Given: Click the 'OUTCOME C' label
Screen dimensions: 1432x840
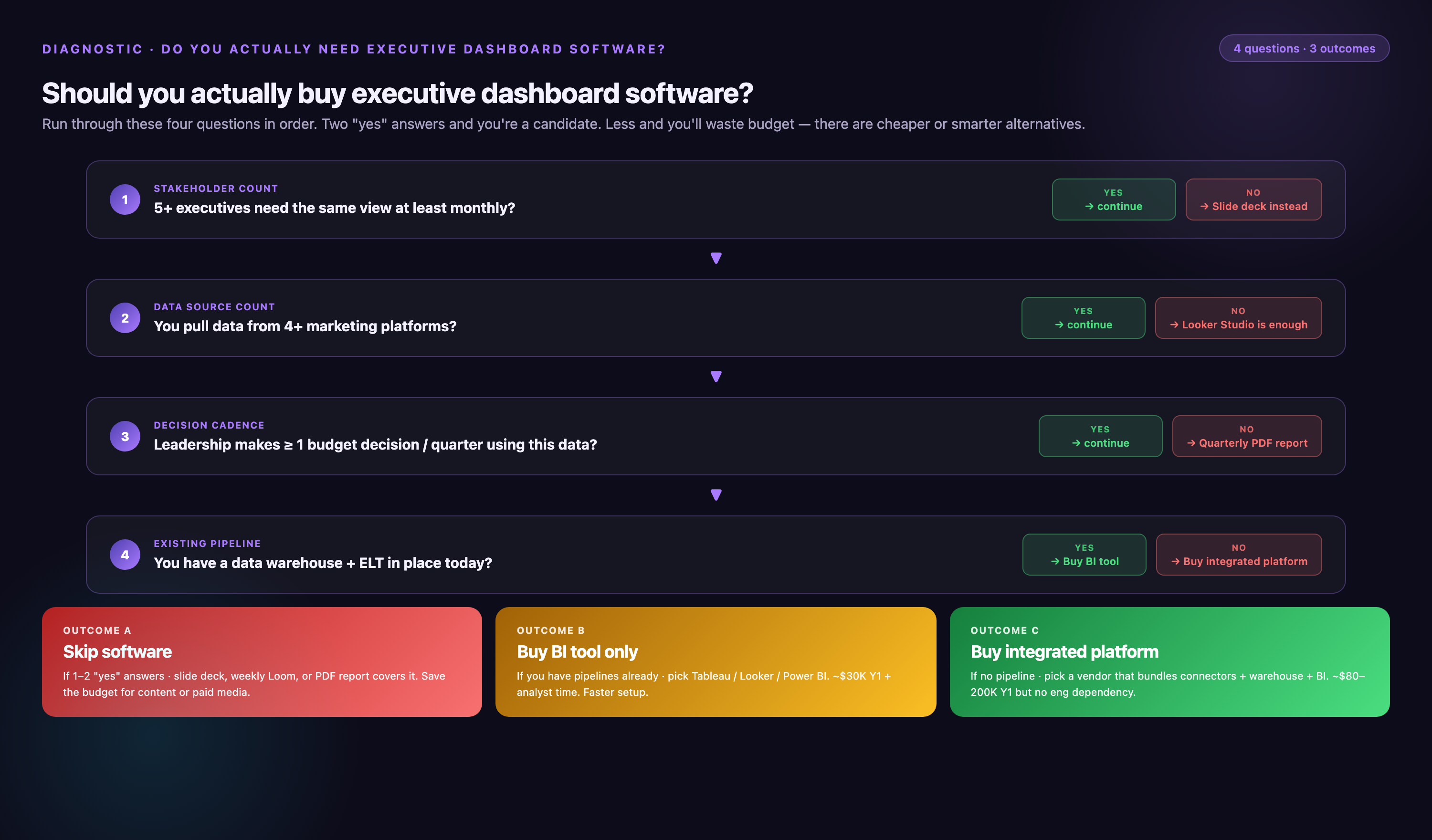Looking at the screenshot, I should click(1005, 630).
